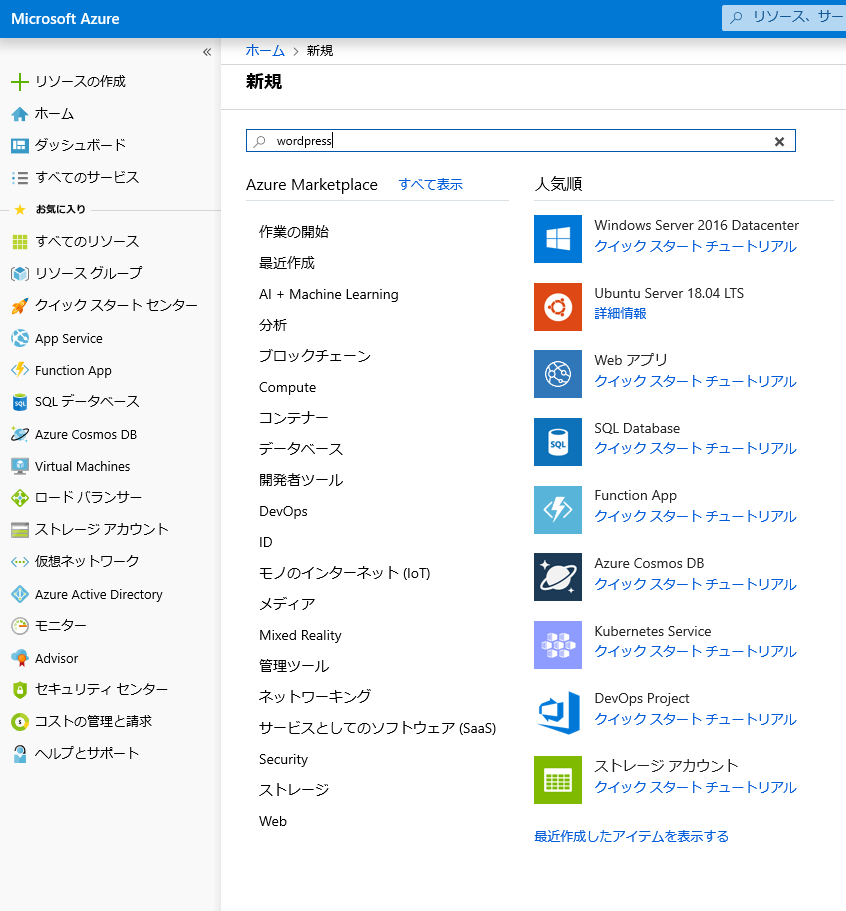Open Azure Cosmos DB planet icon

(x=557, y=577)
